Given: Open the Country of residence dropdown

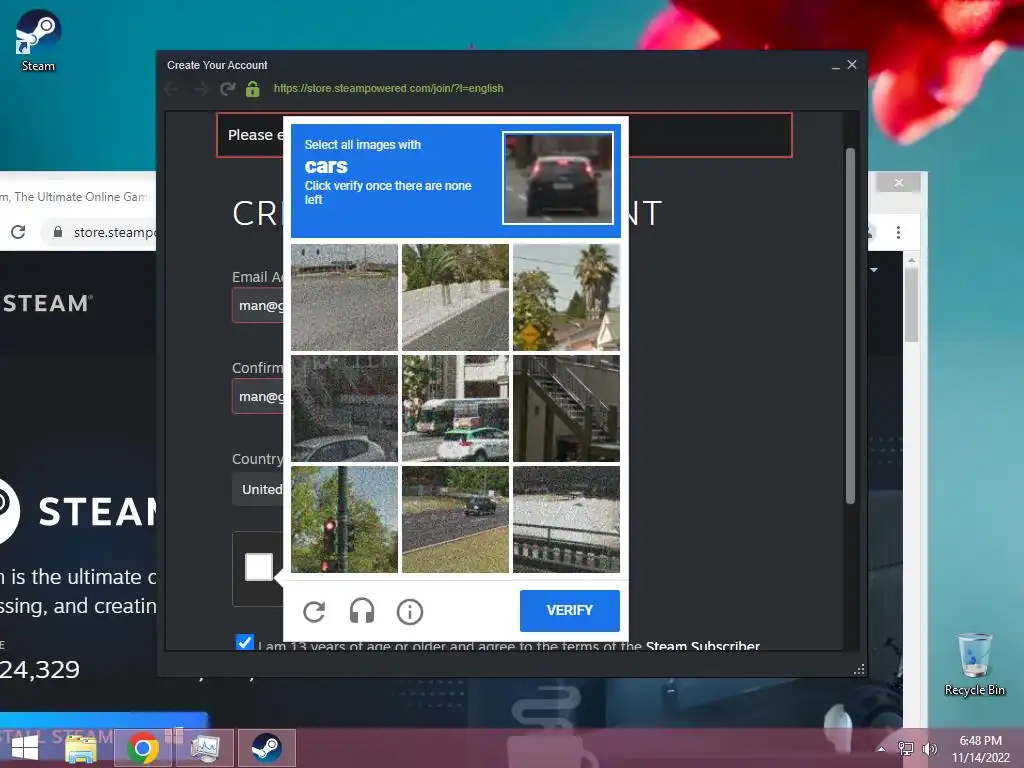Looking at the screenshot, I should 258,489.
